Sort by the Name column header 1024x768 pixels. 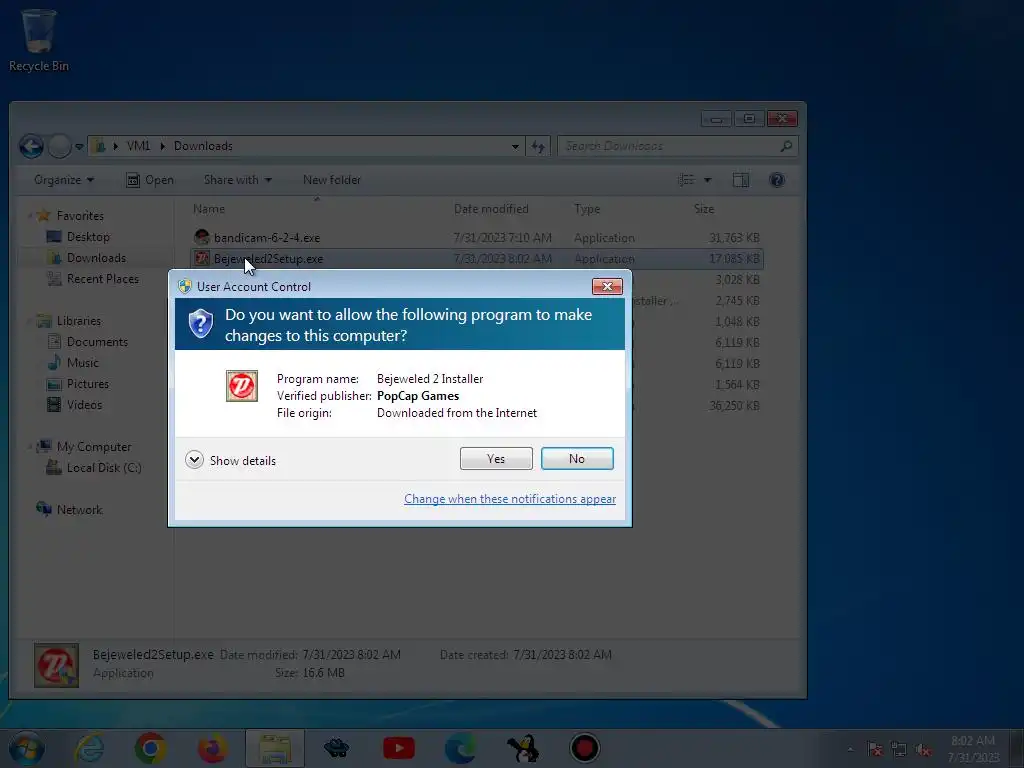(209, 209)
